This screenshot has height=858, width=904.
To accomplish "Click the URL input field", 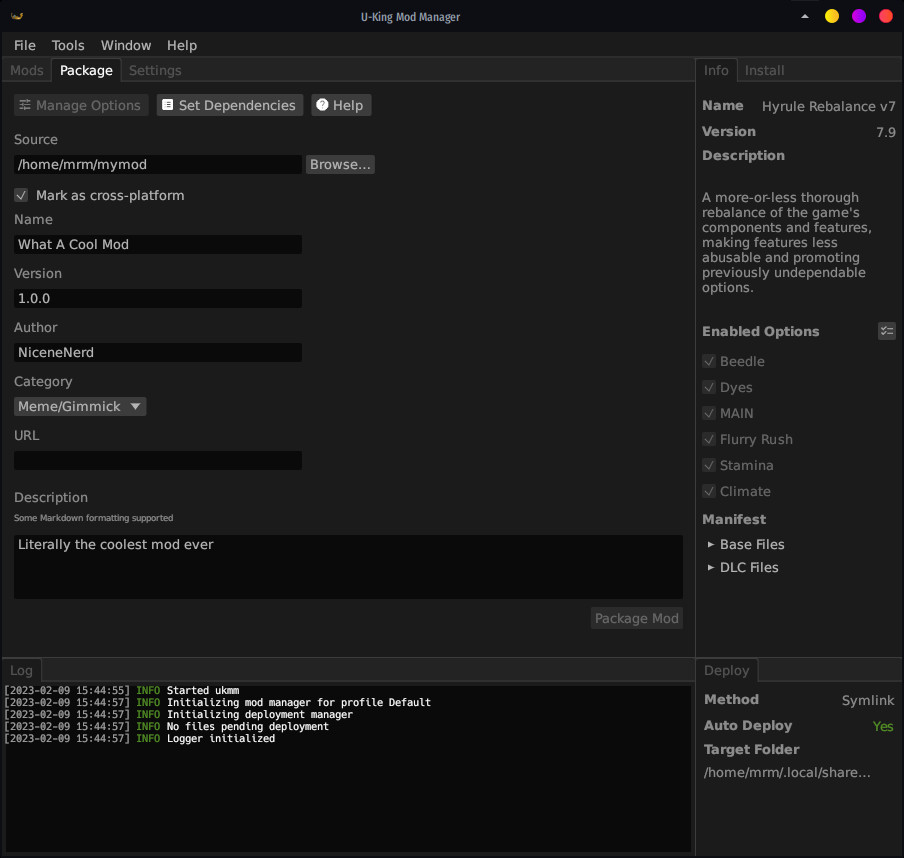I will coord(157,460).
